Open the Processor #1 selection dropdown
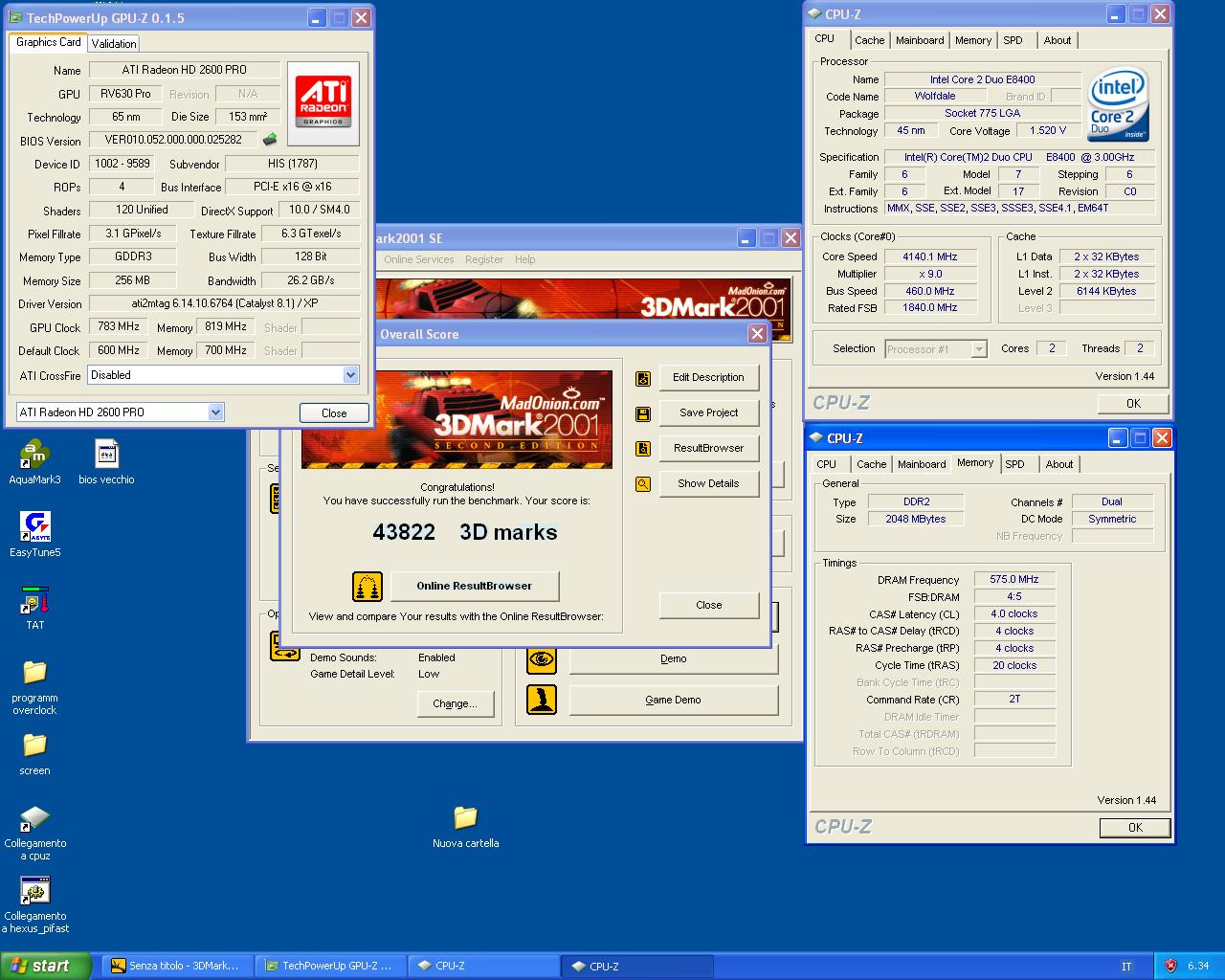 [978, 349]
